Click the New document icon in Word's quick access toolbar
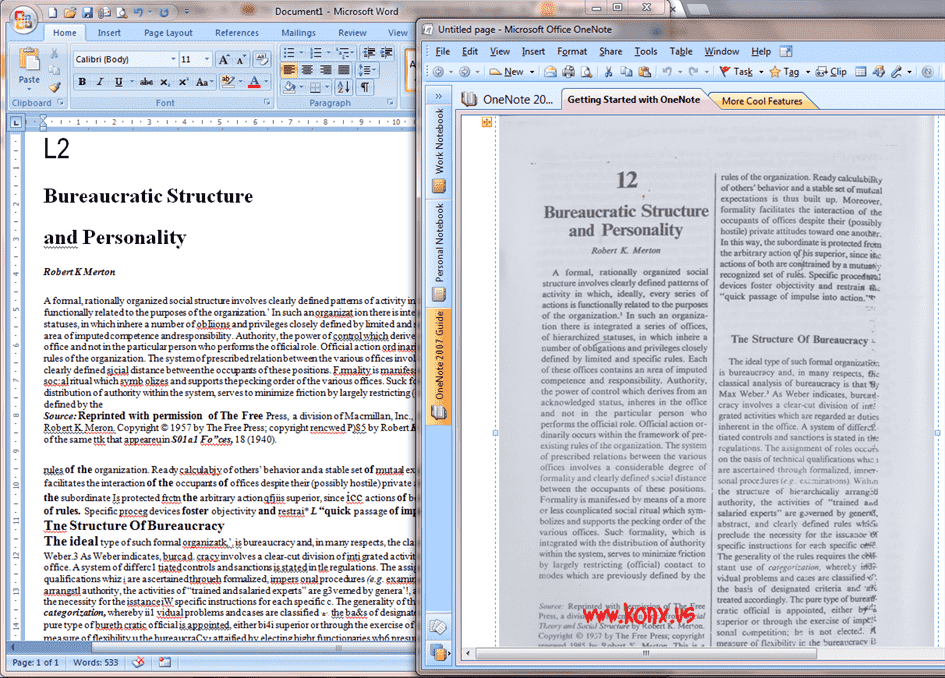The image size is (945, 678). coord(53,12)
